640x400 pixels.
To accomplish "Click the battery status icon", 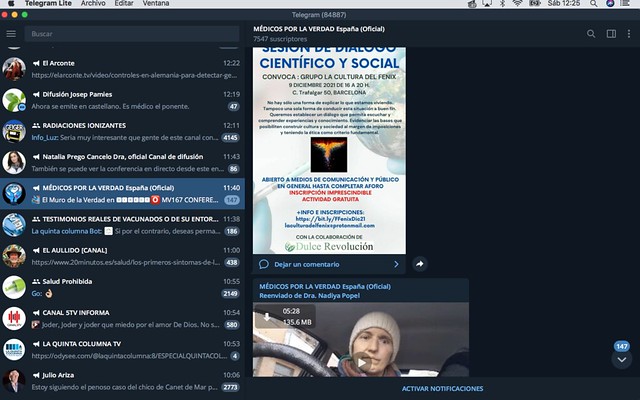I will (x=535, y=3).
